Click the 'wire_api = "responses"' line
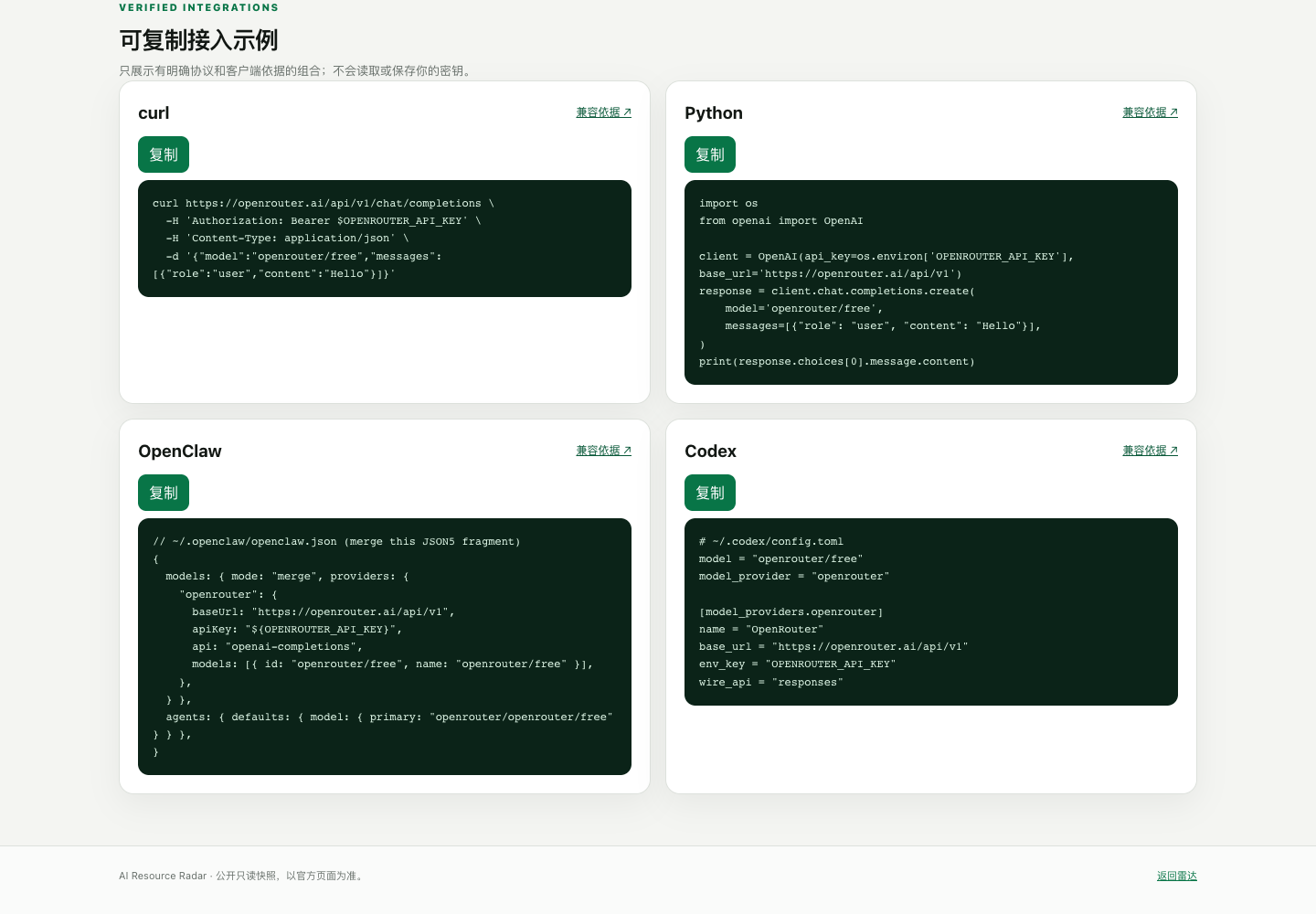The image size is (1316, 914). pyautogui.click(x=771, y=683)
